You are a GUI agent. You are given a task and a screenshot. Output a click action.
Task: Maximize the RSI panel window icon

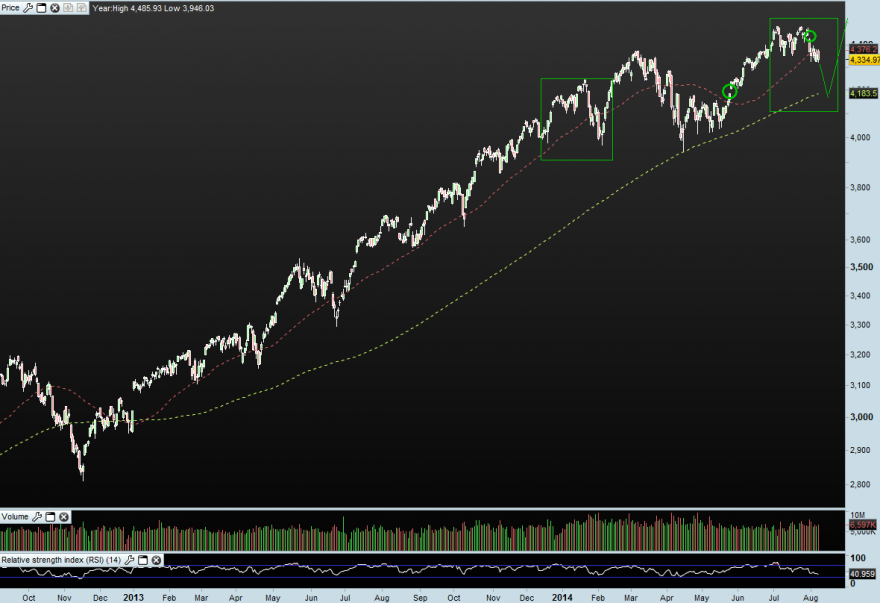143,560
